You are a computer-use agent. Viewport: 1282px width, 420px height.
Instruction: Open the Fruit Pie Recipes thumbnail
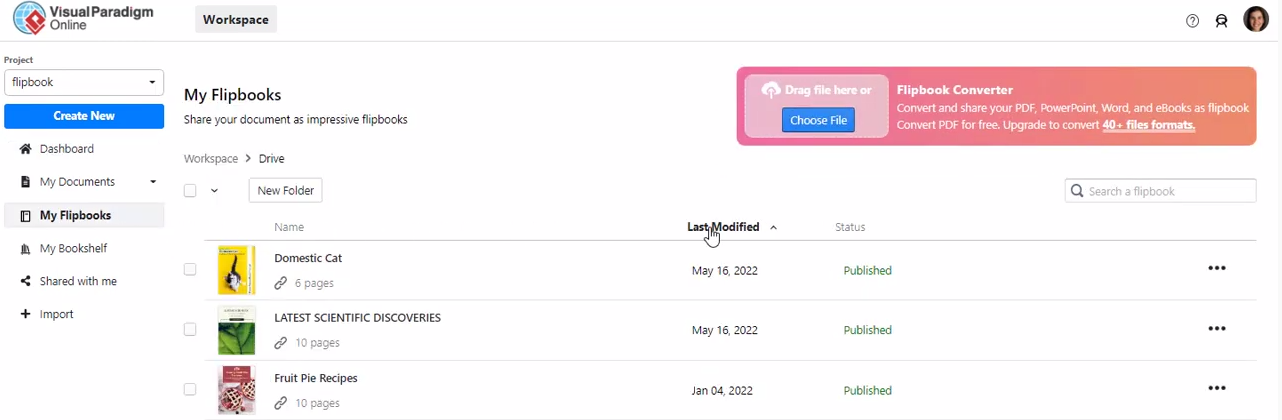237,389
